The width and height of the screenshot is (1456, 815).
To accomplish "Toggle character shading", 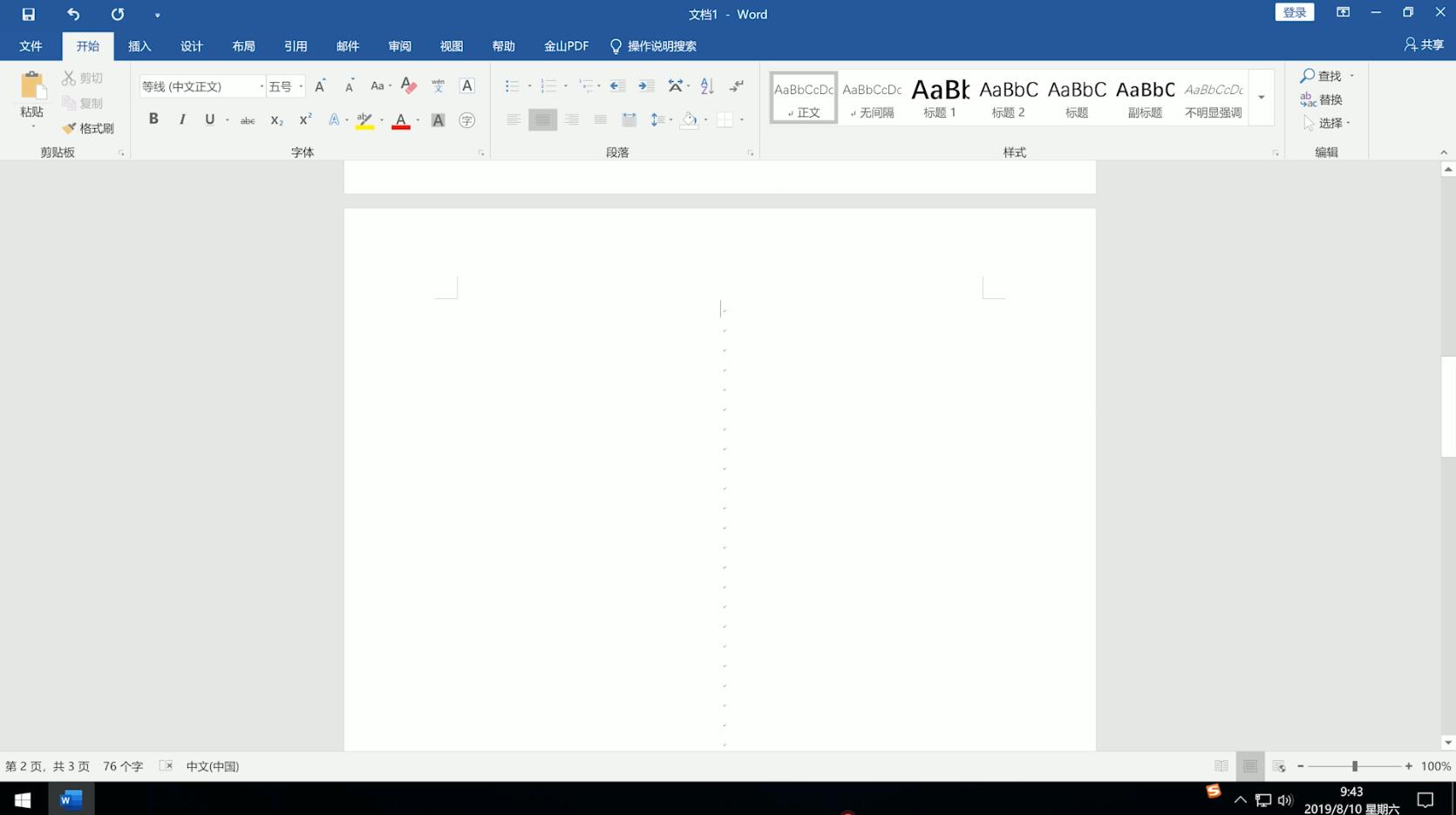I will (438, 120).
